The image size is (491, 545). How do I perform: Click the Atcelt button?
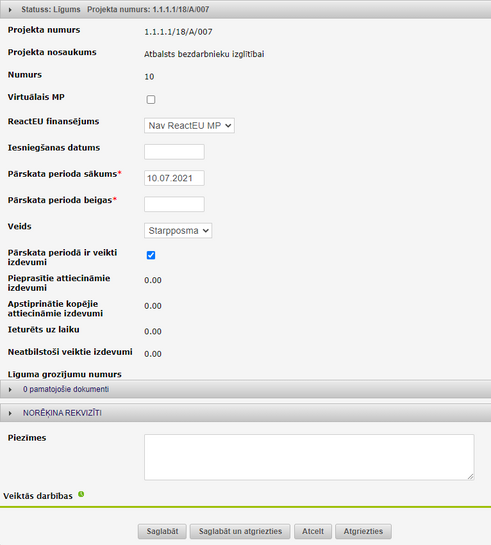pos(313,531)
